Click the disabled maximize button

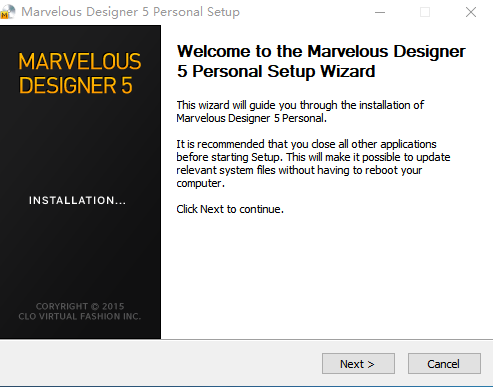(425, 12)
